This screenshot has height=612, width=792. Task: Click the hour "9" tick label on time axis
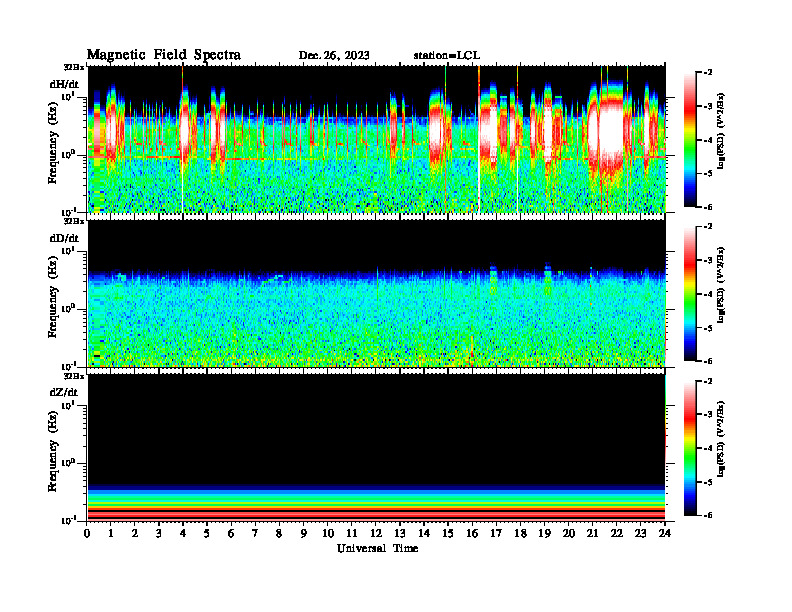click(304, 534)
